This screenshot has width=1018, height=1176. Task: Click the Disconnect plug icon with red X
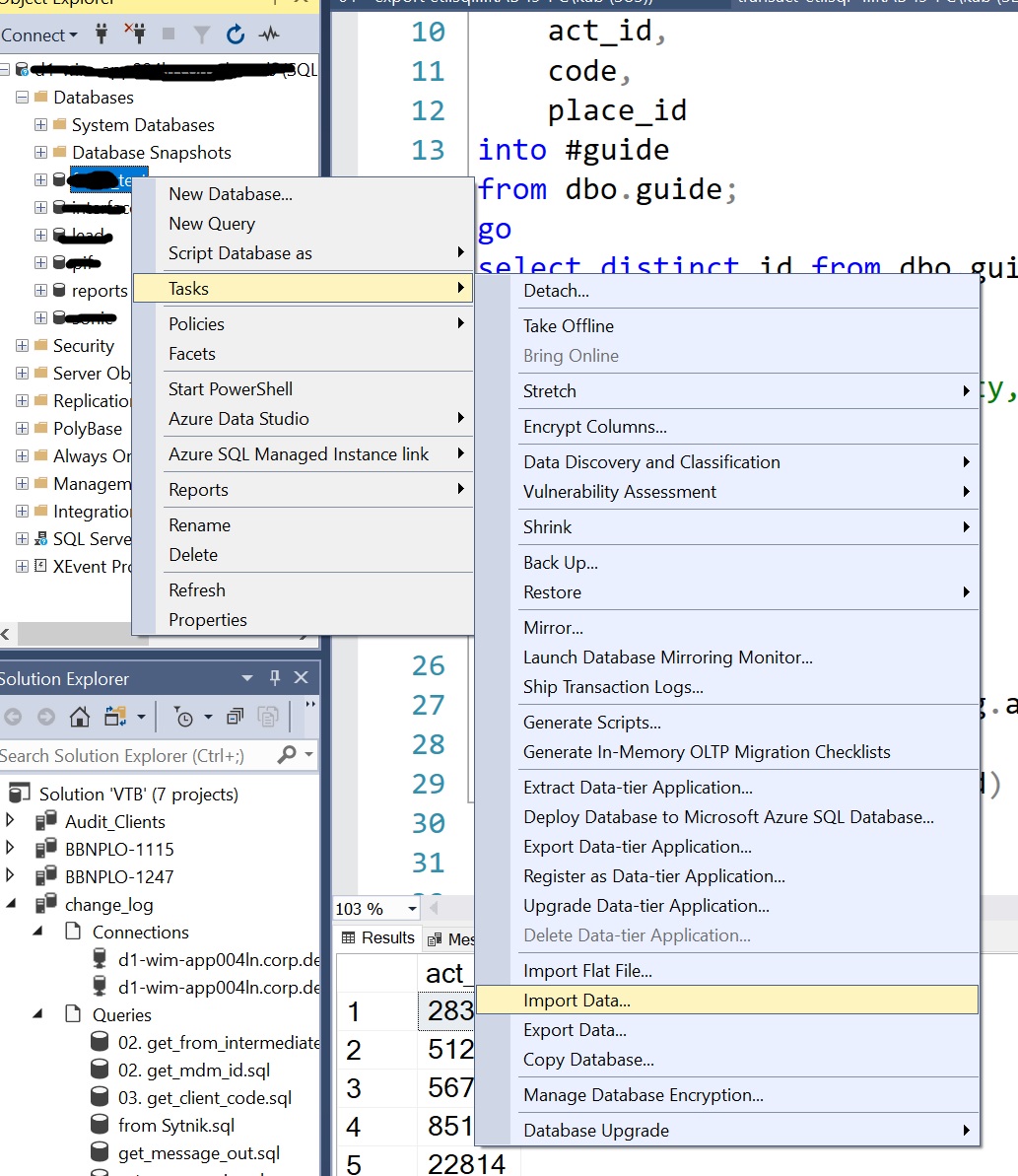point(135,35)
